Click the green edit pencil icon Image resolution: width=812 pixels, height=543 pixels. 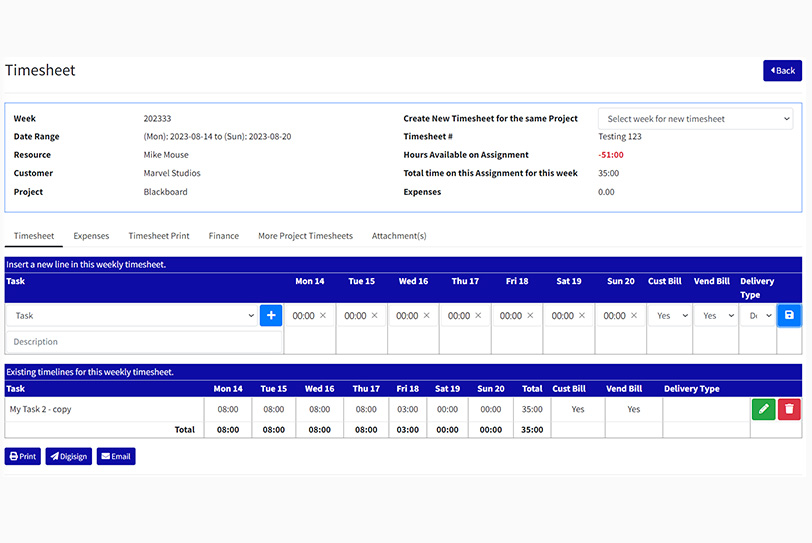click(763, 409)
